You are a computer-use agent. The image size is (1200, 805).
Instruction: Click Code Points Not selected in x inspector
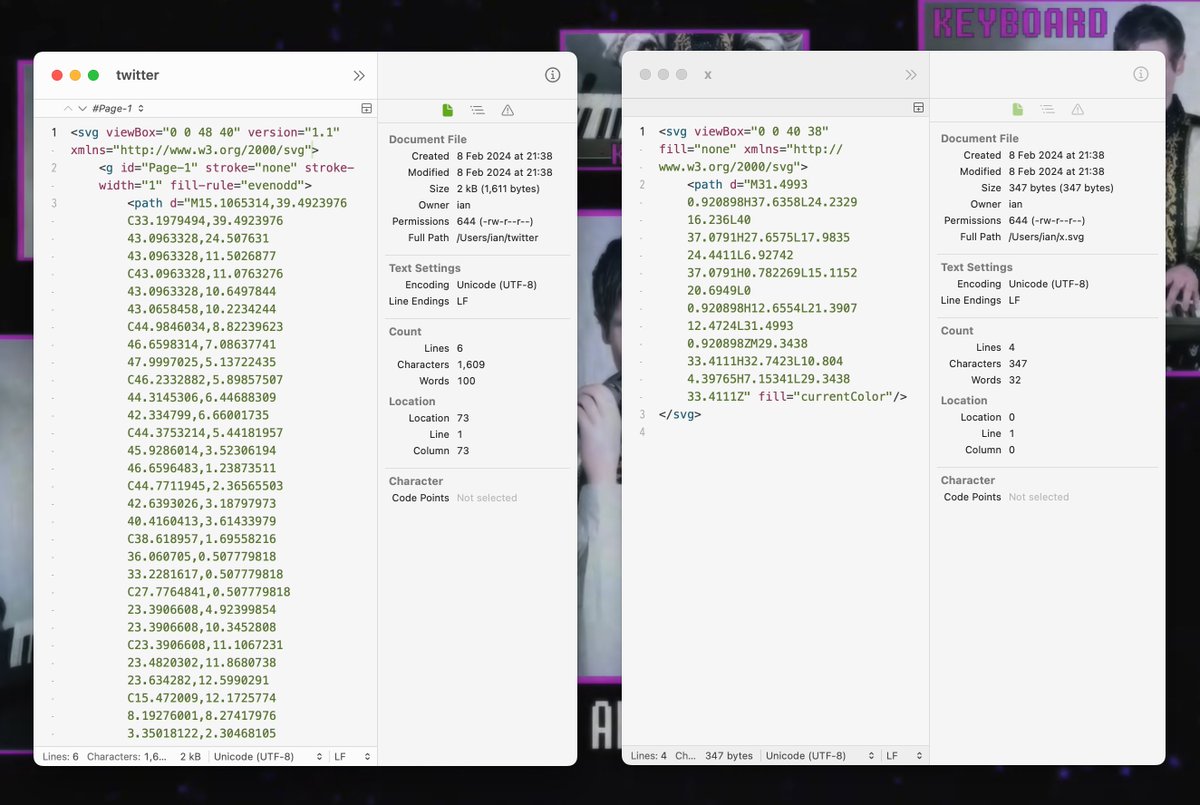1039,497
